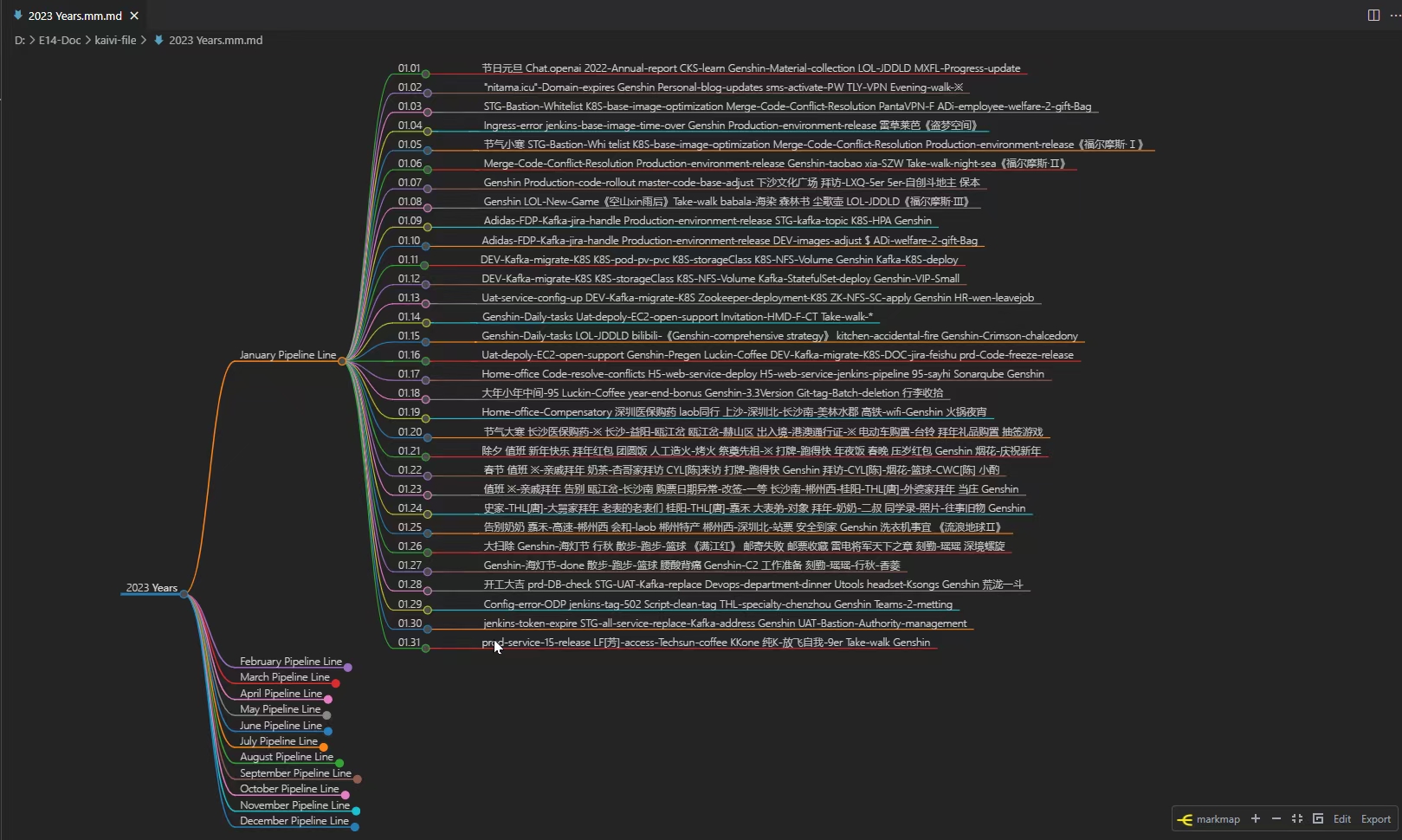Click text starting 'Genshin-Daily-tasks Uat-depoly-EC2'
Image resolution: width=1402 pixels, height=840 pixels.
tap(677, 317)
